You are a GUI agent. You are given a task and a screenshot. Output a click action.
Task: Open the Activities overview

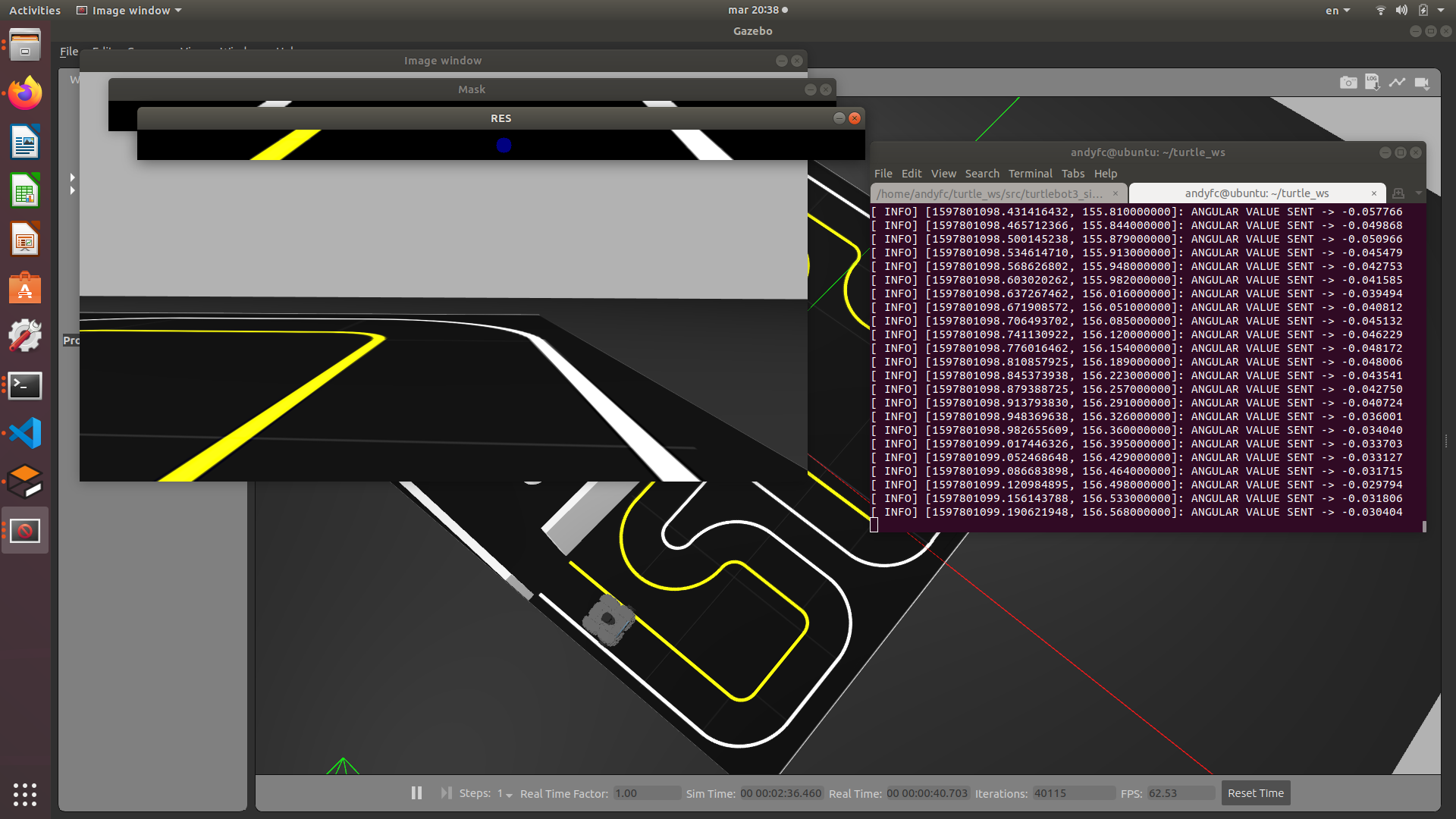tap(34, 11)
